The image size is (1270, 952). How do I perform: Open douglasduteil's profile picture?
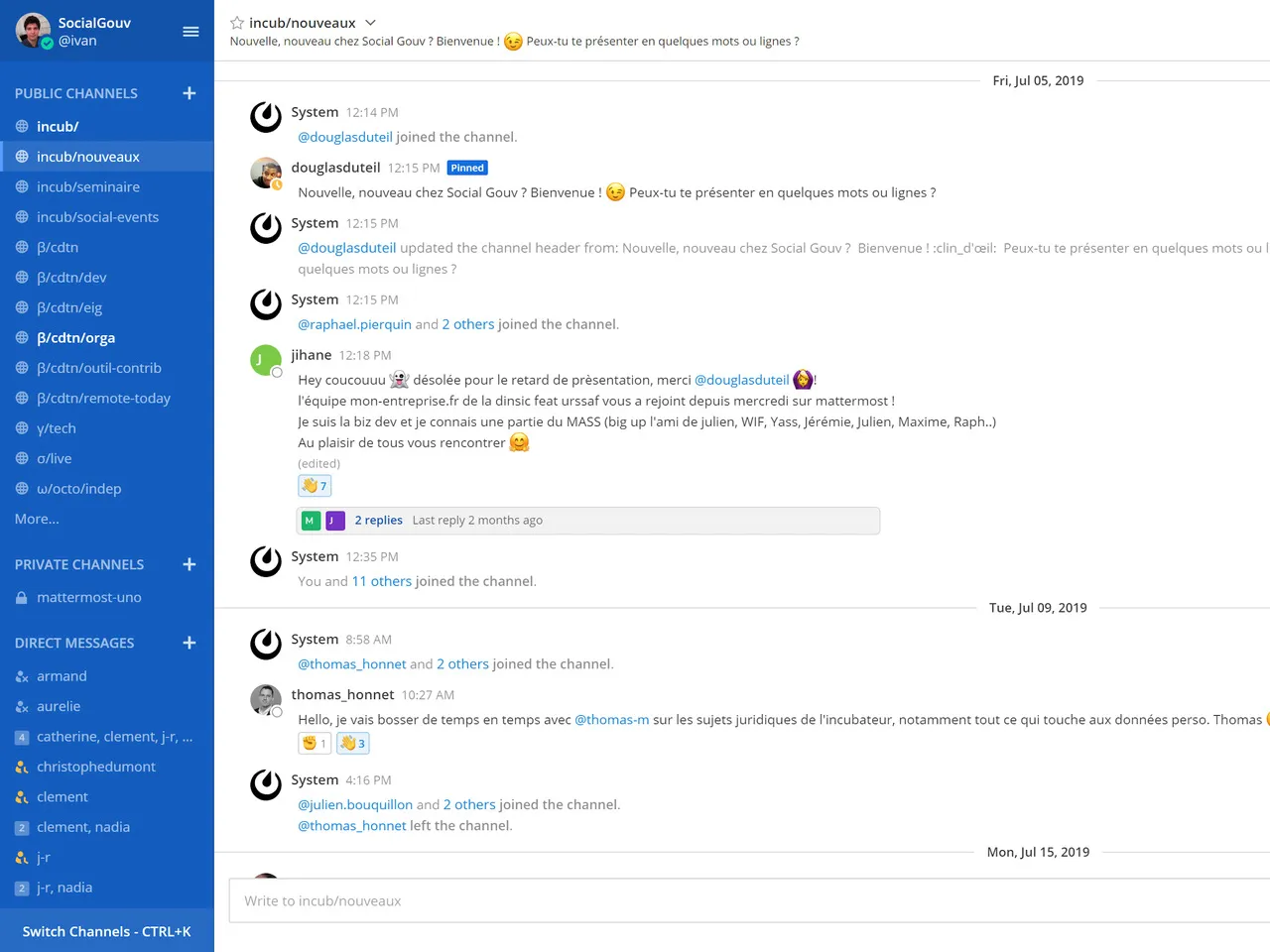point(266,173)
